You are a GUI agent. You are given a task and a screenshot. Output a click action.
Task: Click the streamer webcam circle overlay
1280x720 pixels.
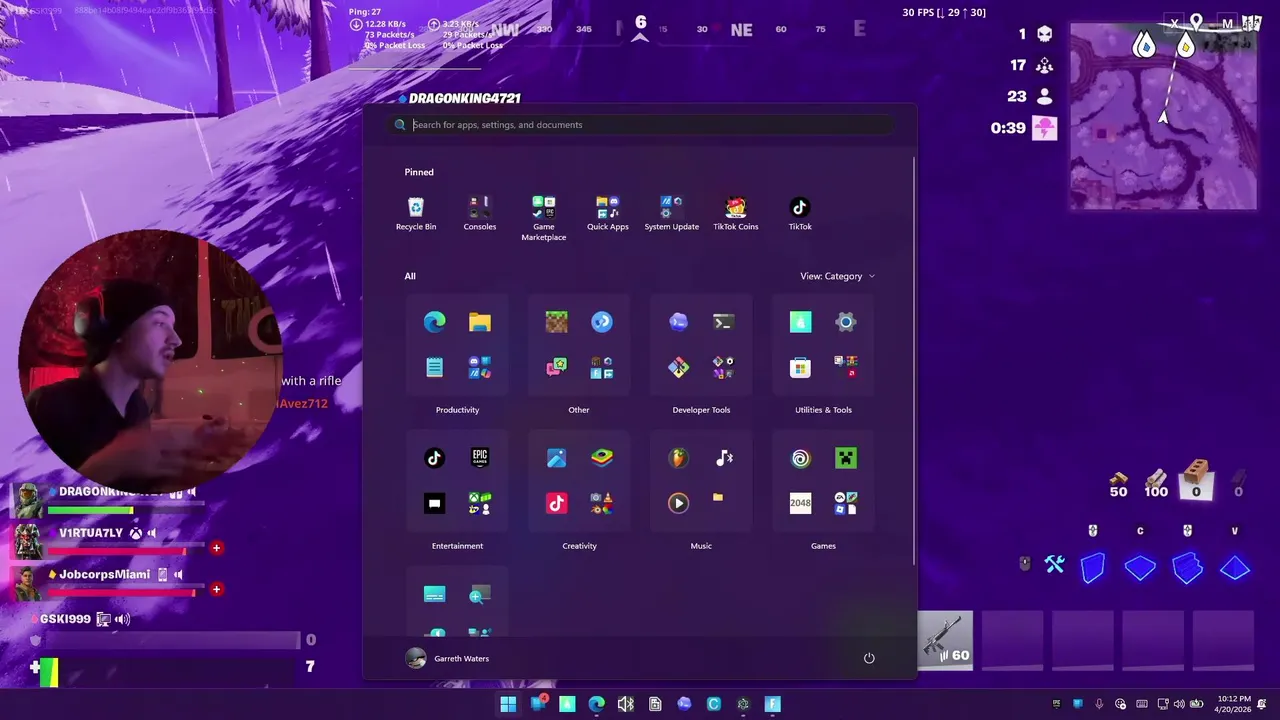pos(150,360)
